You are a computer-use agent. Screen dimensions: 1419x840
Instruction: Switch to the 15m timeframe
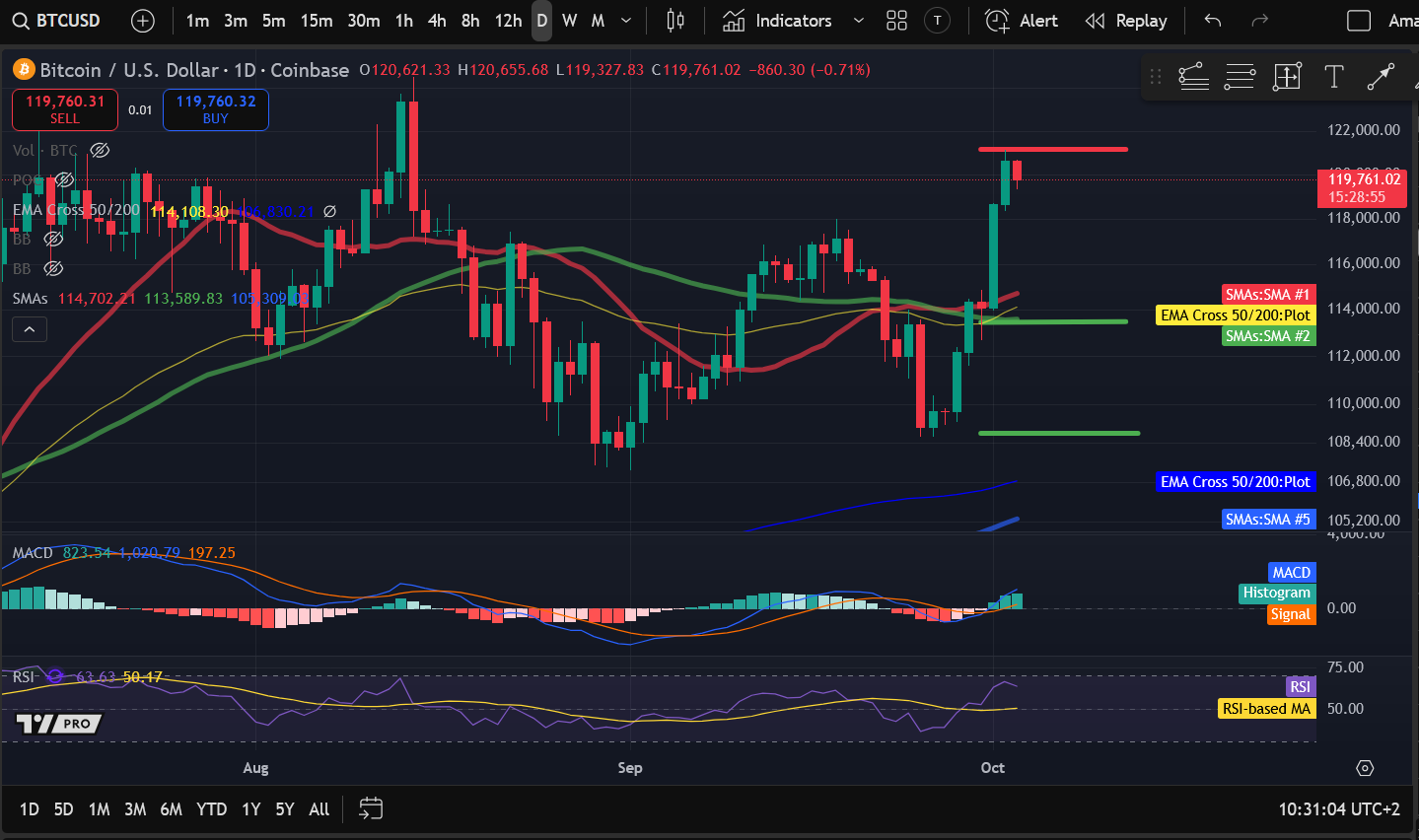317,21
